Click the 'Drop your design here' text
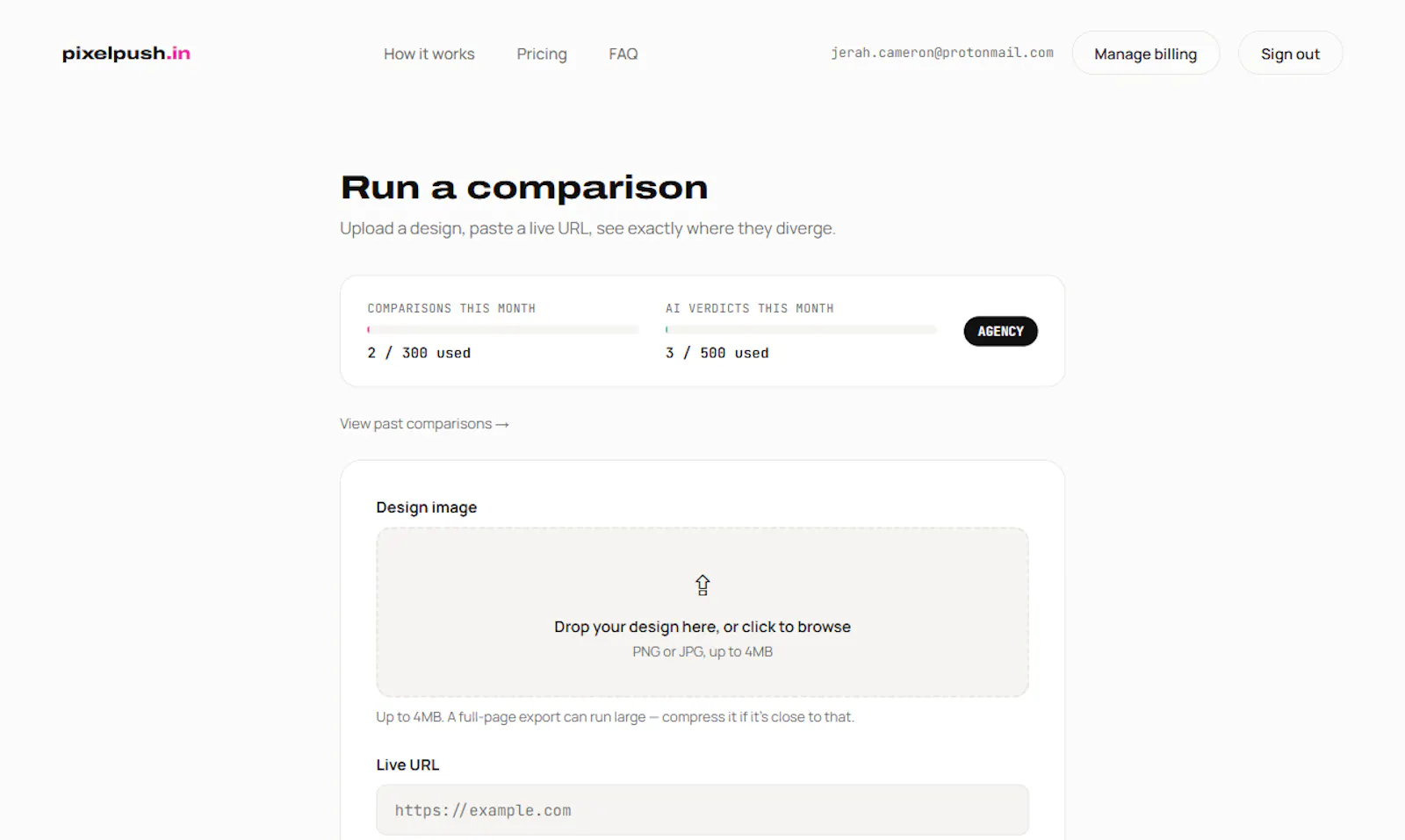This screenshot has height=840, width=1405. [702, 627]
